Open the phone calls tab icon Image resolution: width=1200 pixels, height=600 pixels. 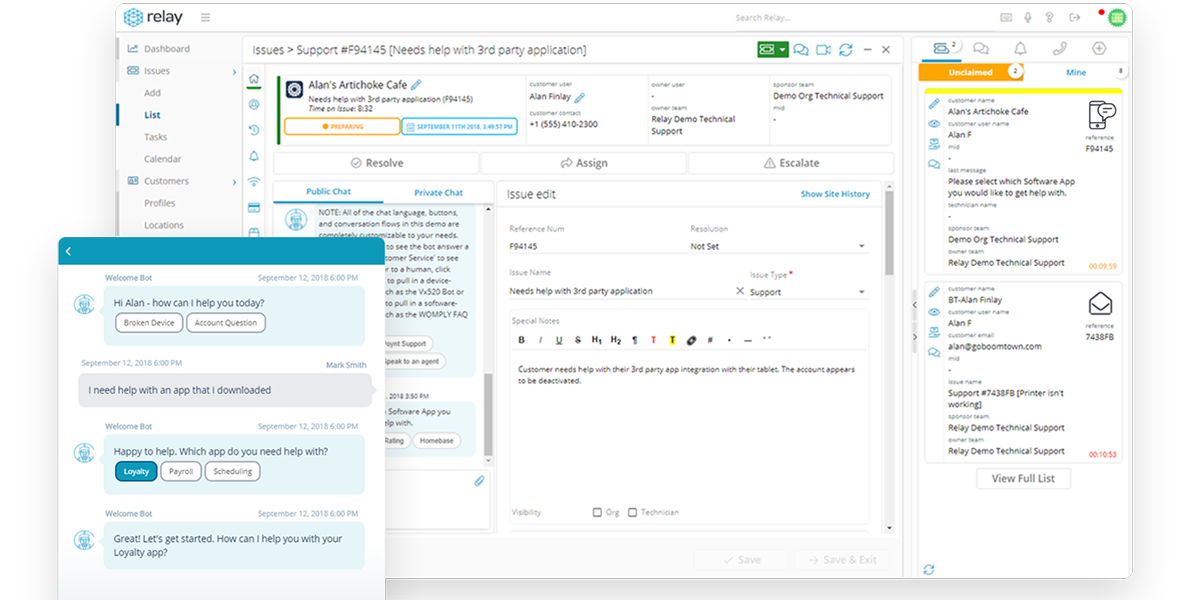click(x=1059, y=48)
